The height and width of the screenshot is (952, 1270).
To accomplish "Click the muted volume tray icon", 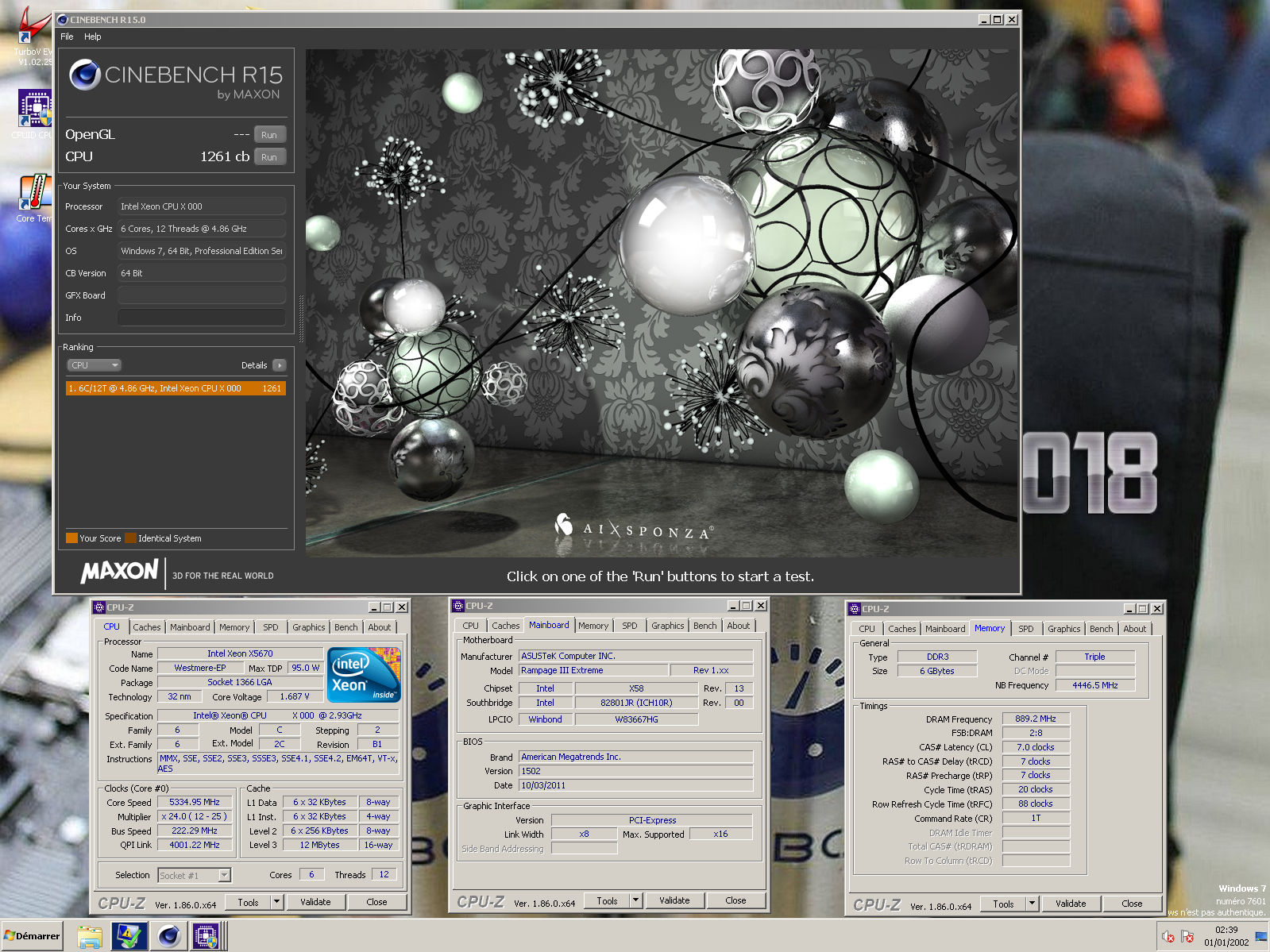I will (1168, 937).
